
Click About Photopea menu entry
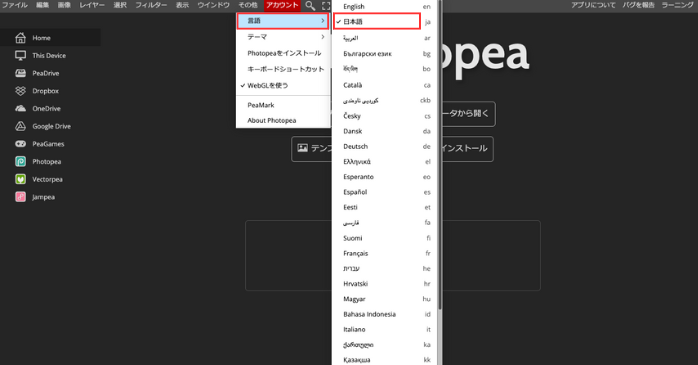[283, 120]
